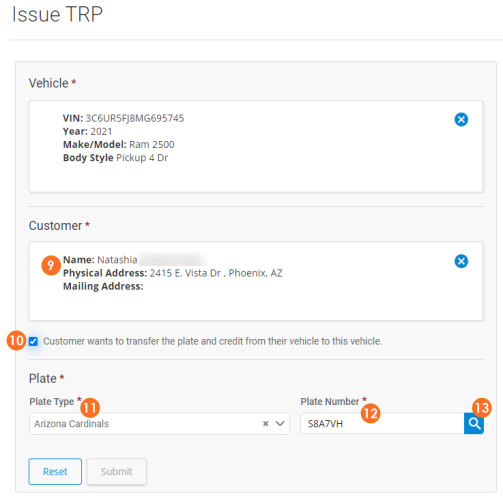Screen dimensions: 503x496
Task: Expand the Plate Type dropdown arrow
Action: coord(280,424)
